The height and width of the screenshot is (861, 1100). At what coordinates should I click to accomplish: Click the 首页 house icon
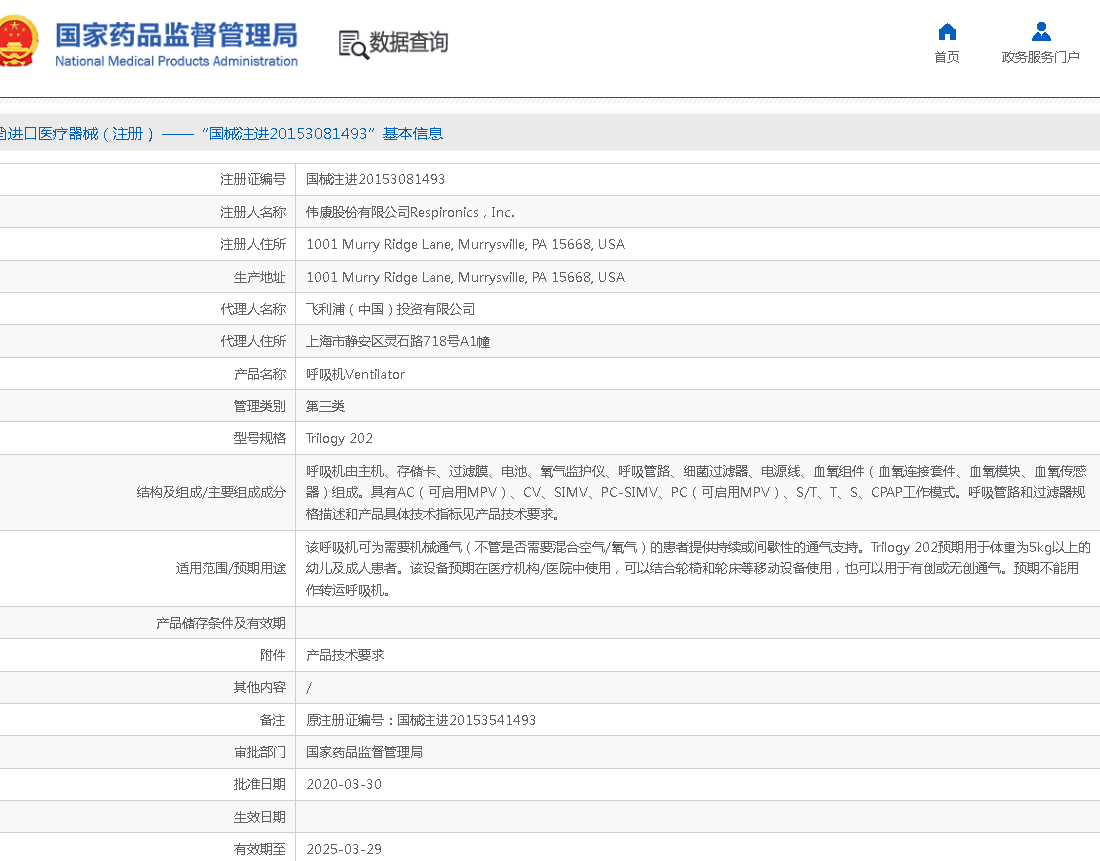947,31
